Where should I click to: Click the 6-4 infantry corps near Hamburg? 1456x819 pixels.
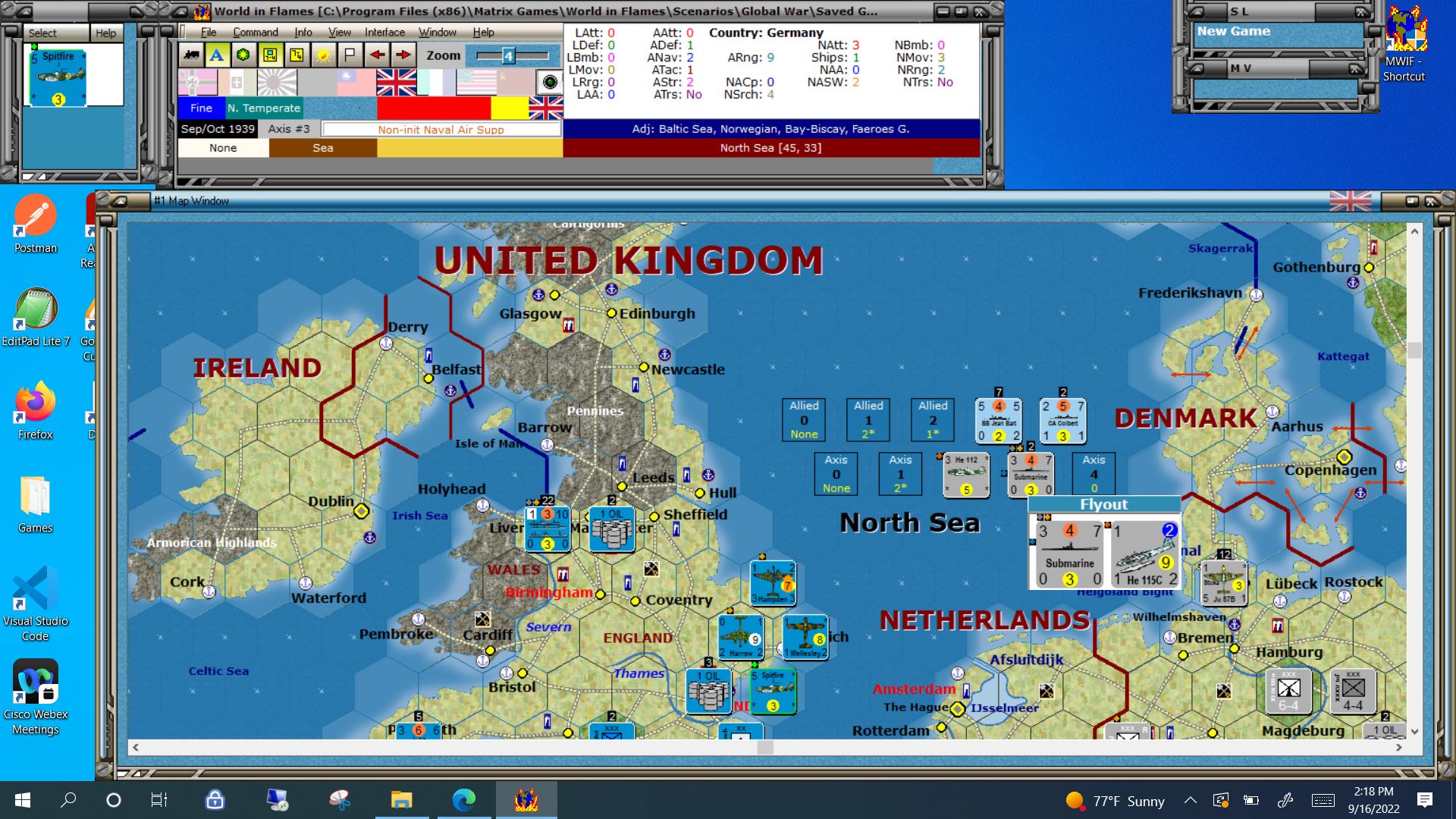(1288, 692)
